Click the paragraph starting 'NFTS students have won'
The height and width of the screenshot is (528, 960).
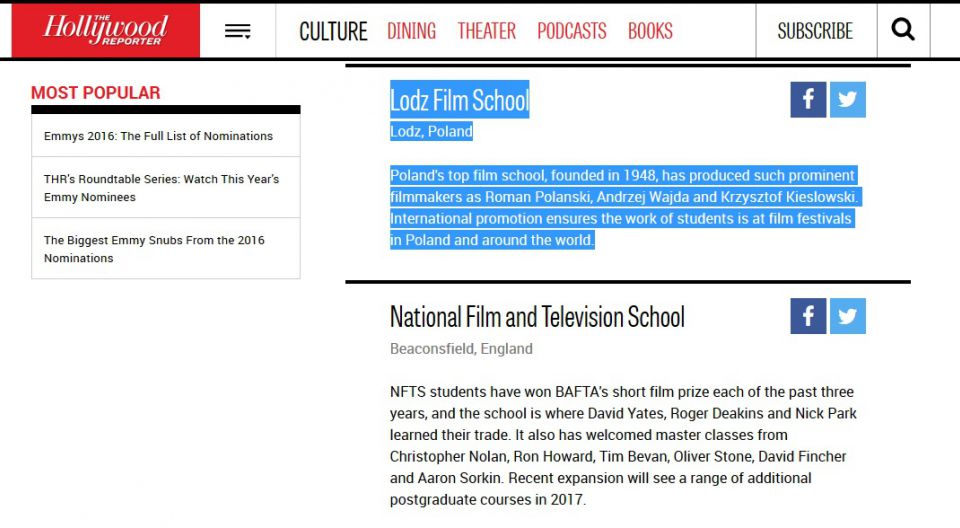coord(623,445)
